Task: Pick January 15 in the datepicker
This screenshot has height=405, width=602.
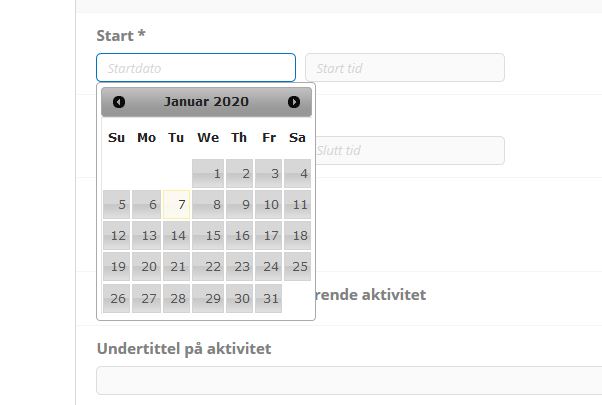Action: (208, 236)
